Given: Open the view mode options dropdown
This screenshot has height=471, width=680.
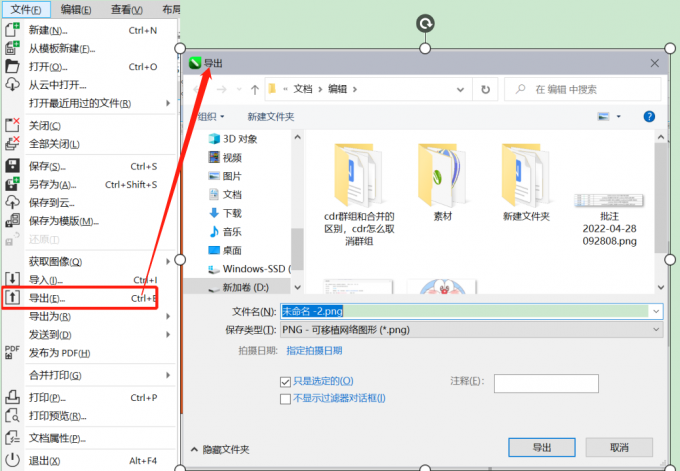Looking at the screenshot, I should 618,116.
